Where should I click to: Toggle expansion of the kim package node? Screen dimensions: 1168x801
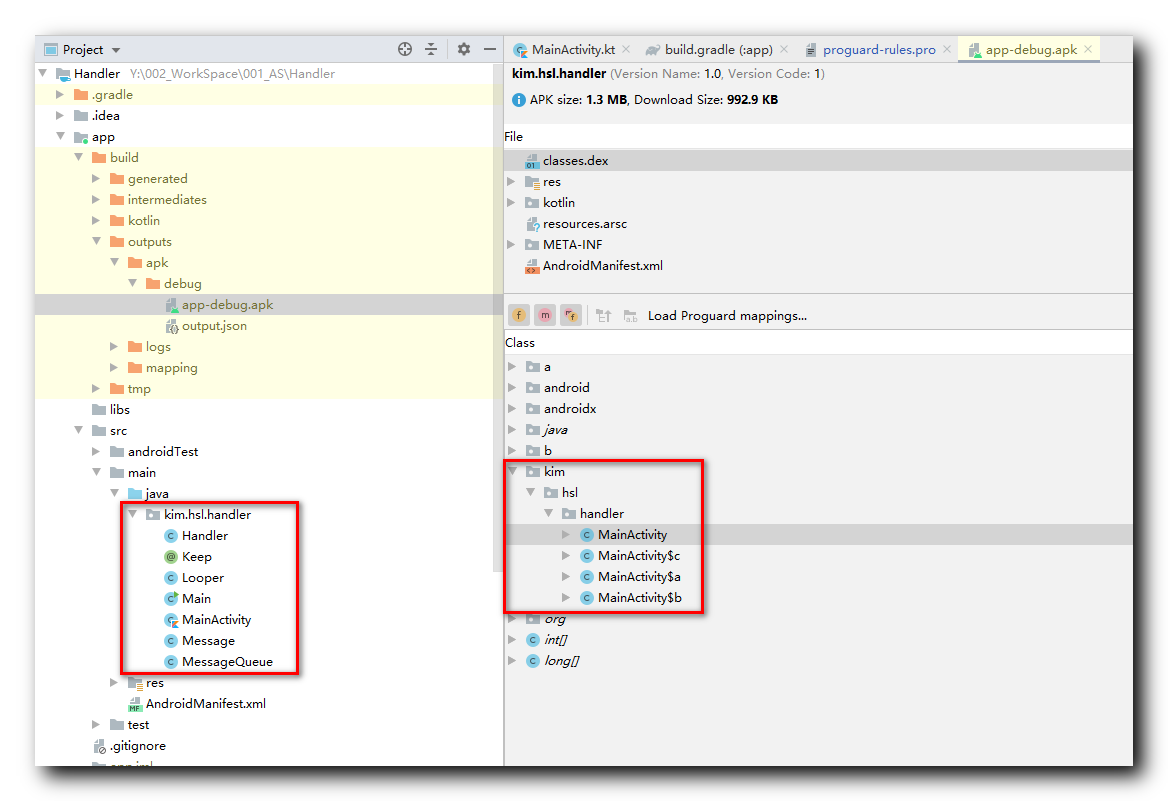click(x=511, y=471)
